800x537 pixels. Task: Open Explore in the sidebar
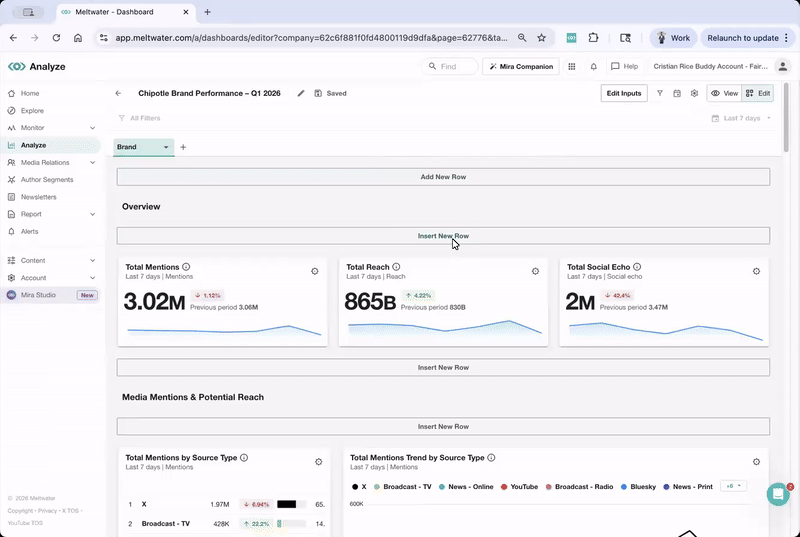coord(32,111)
